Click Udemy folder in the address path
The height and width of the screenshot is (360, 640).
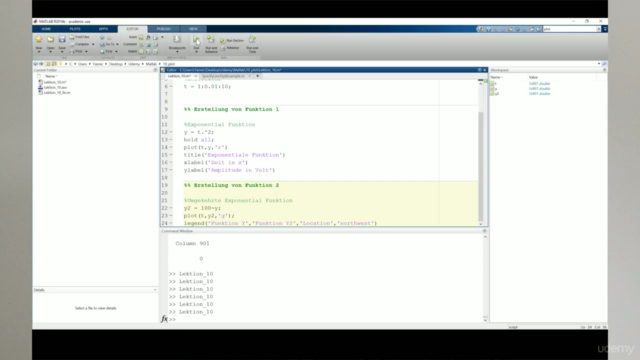[133, 64]
